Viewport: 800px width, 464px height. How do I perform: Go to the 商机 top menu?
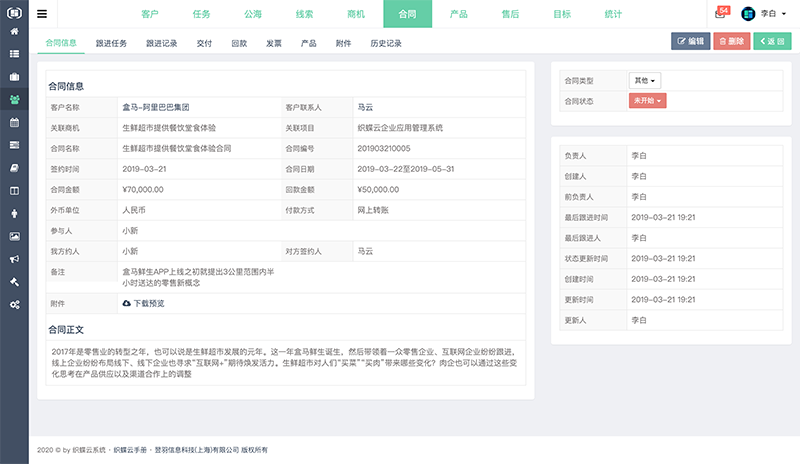click(x=356, y=14)
